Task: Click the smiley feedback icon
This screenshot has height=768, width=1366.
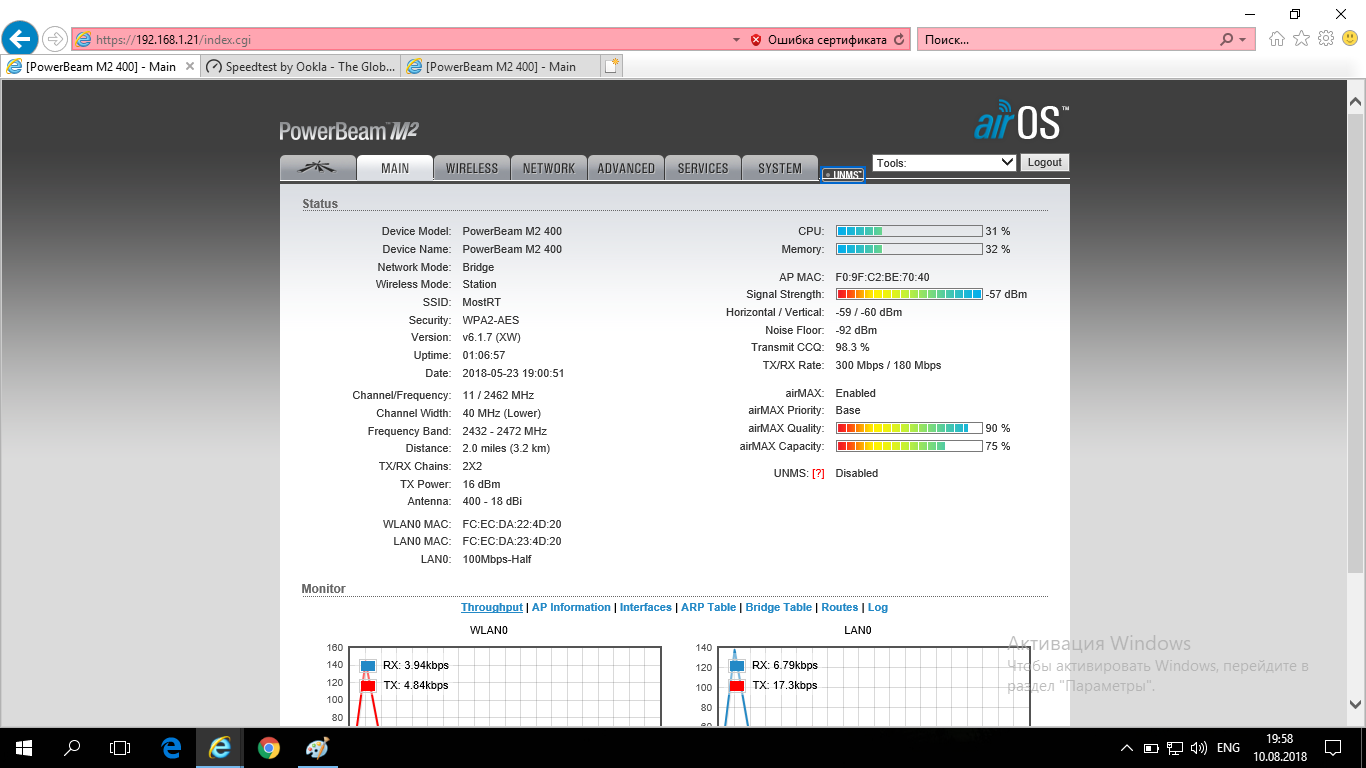Action: (x=1350, y=39)
